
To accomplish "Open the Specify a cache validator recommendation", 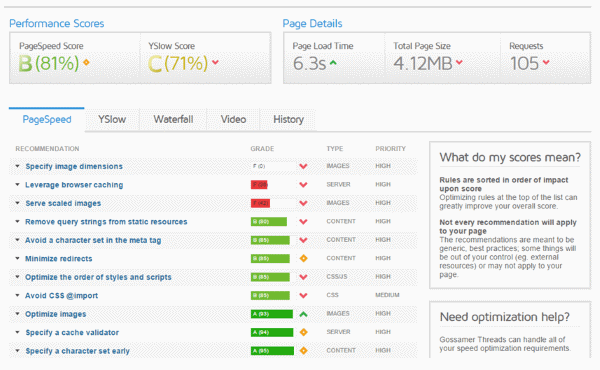I will point(72,333).
